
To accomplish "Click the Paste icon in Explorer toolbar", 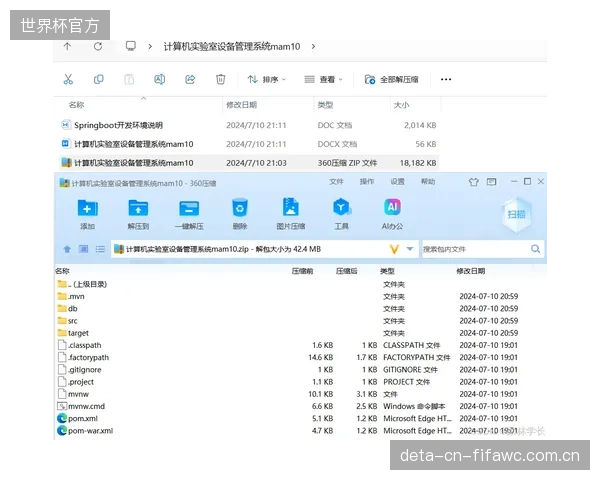I will [x=129, y=79].
